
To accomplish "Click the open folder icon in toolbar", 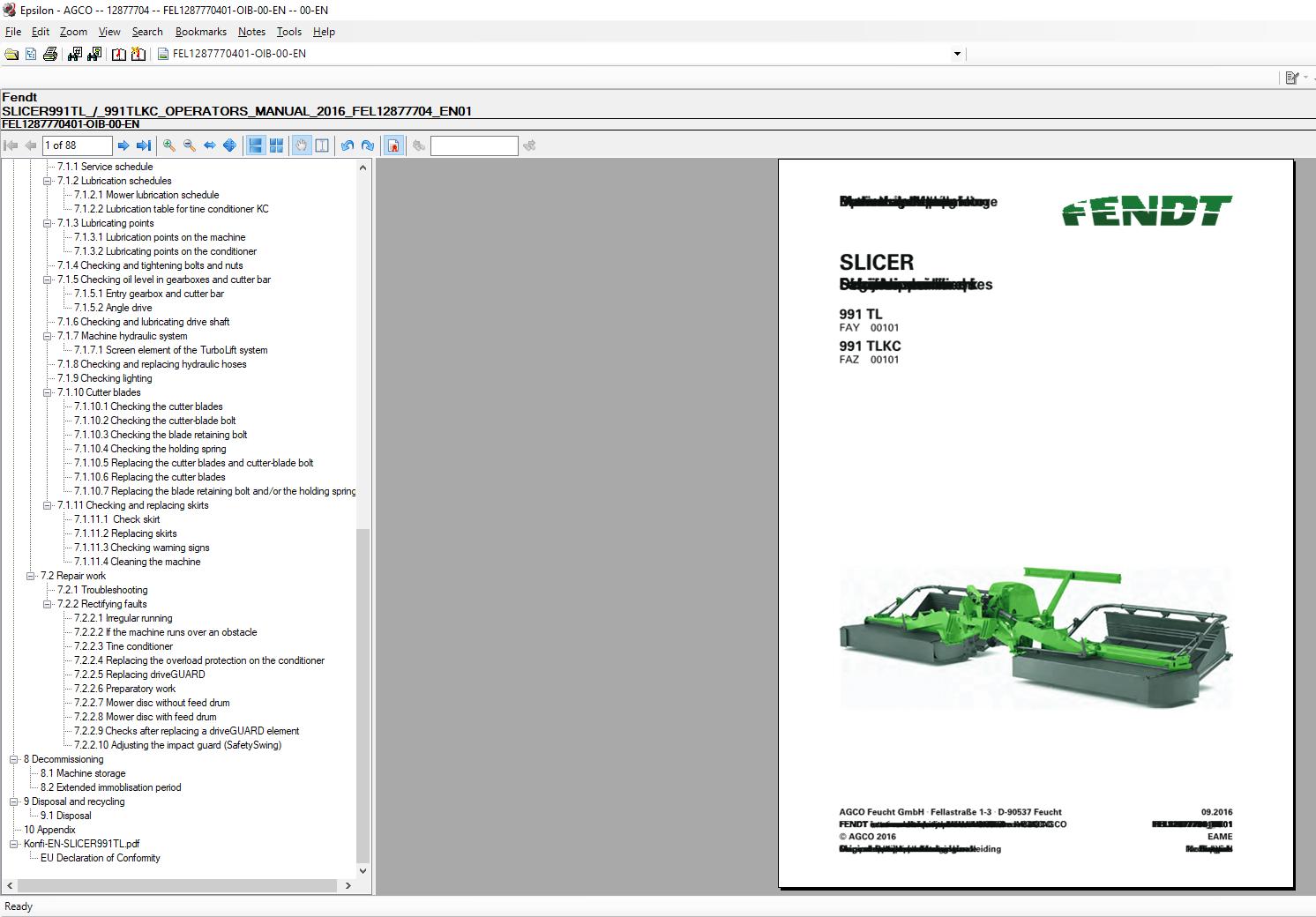I will click(x=11, y=54).
